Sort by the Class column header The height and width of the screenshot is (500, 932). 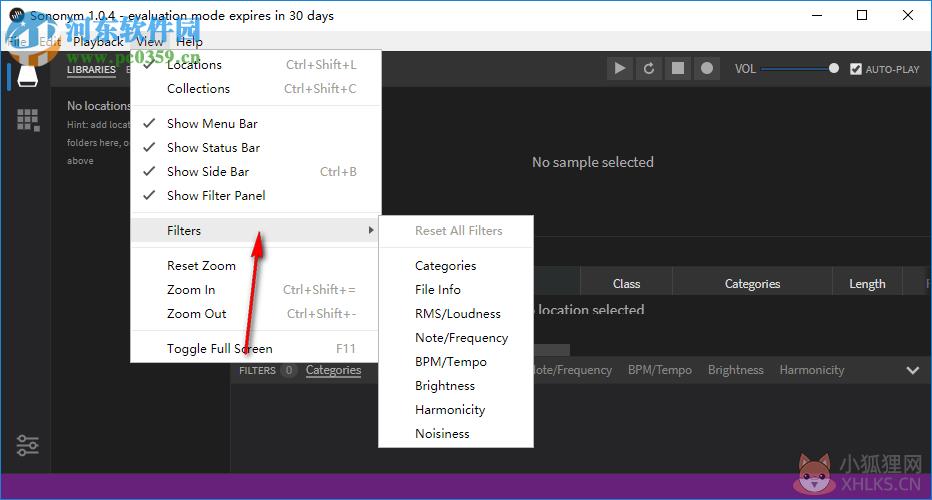tap(626, 284)
